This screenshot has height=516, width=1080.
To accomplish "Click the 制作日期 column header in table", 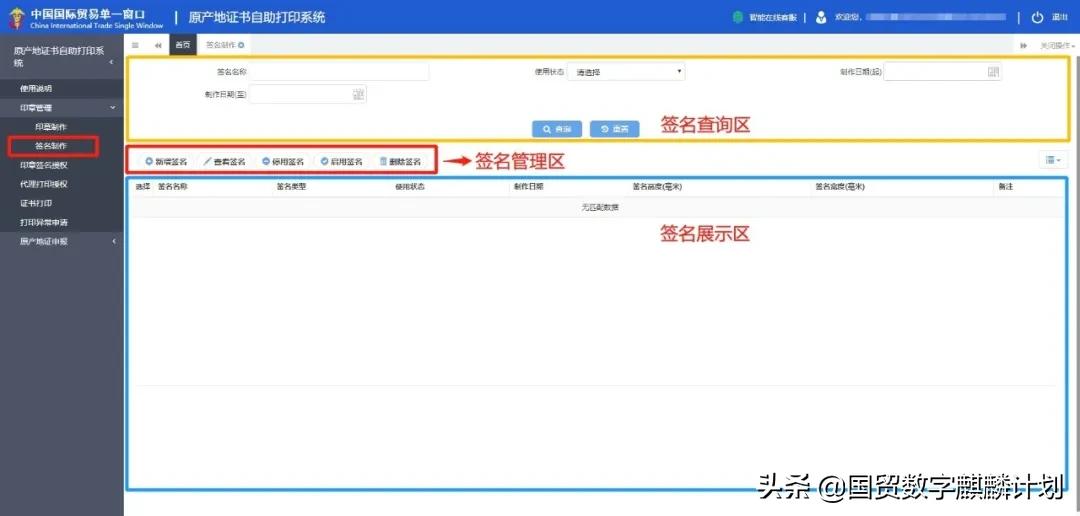I will pos(528,187).
